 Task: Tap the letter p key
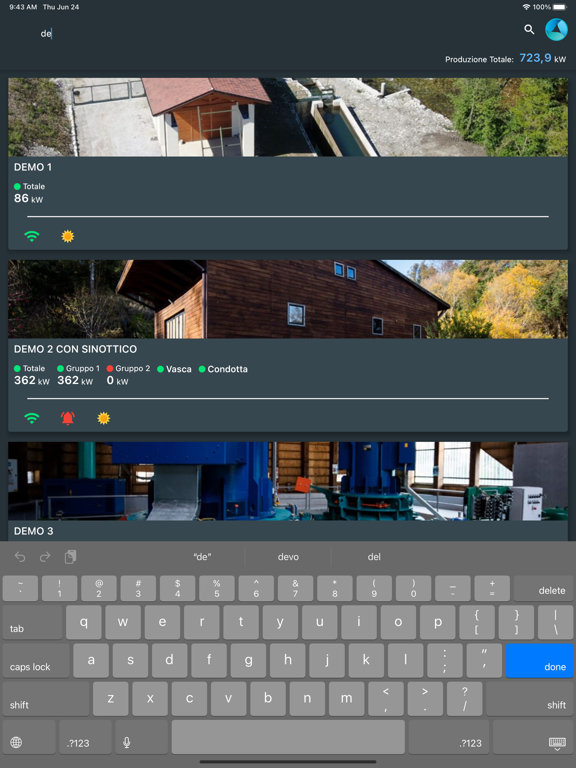tap(437, 623)
